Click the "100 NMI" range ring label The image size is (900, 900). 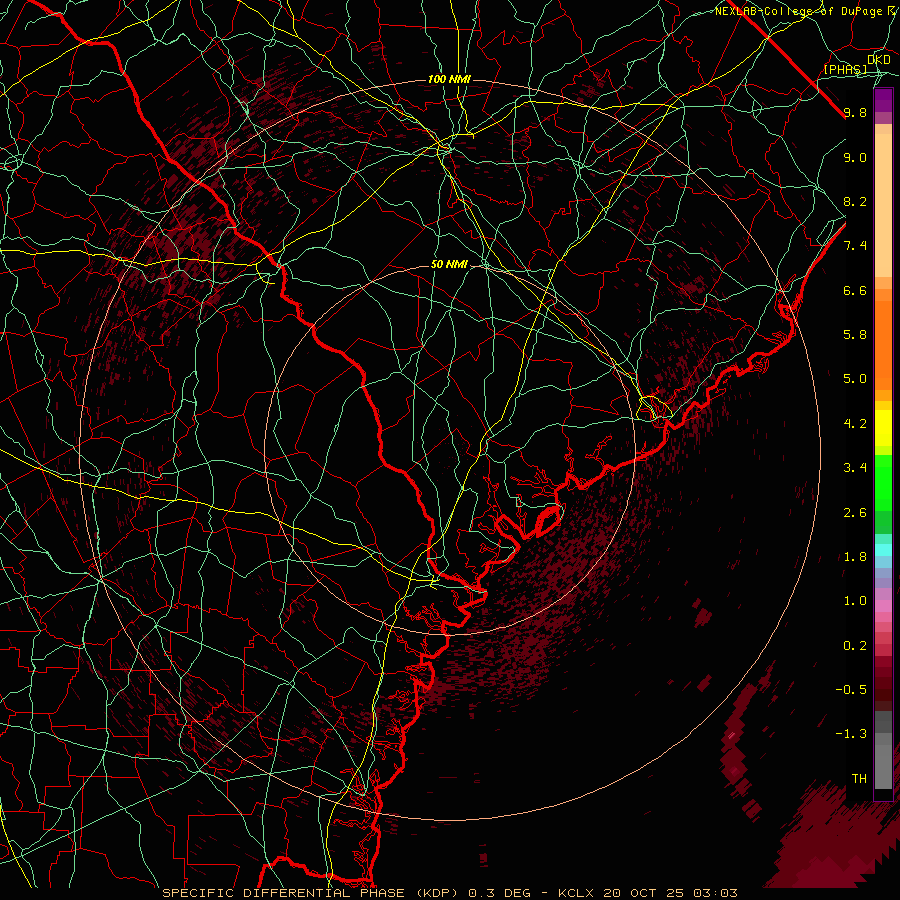pos(449,79)
